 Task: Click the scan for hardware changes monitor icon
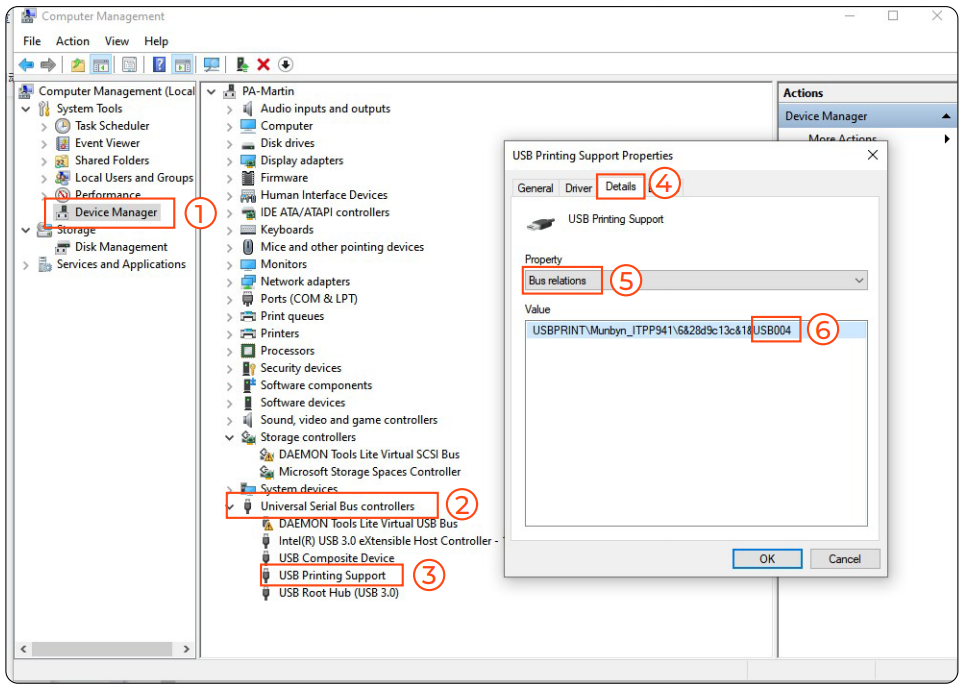pyautogui.click(x=211, y=65)
